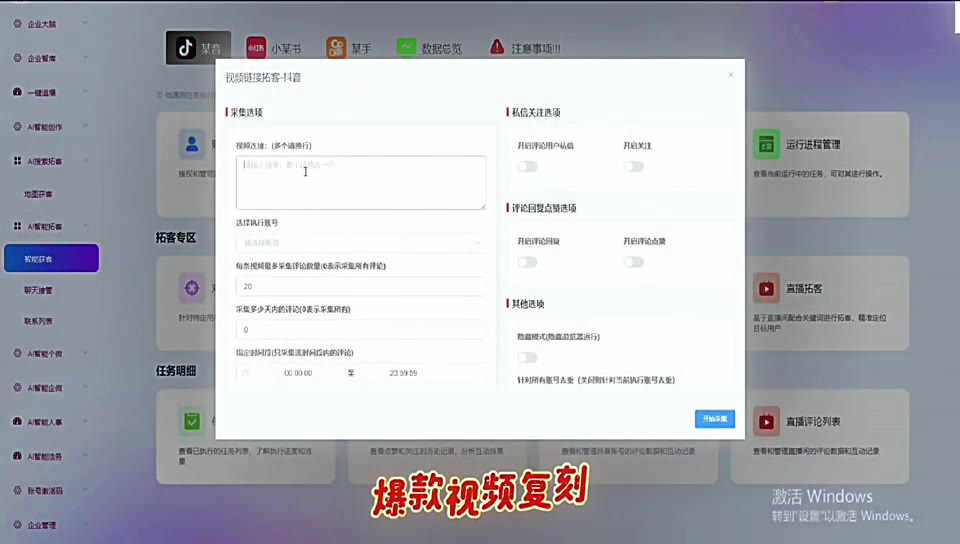Click the red warning triangle icon

pyautogui.click(x=497, y=47)
